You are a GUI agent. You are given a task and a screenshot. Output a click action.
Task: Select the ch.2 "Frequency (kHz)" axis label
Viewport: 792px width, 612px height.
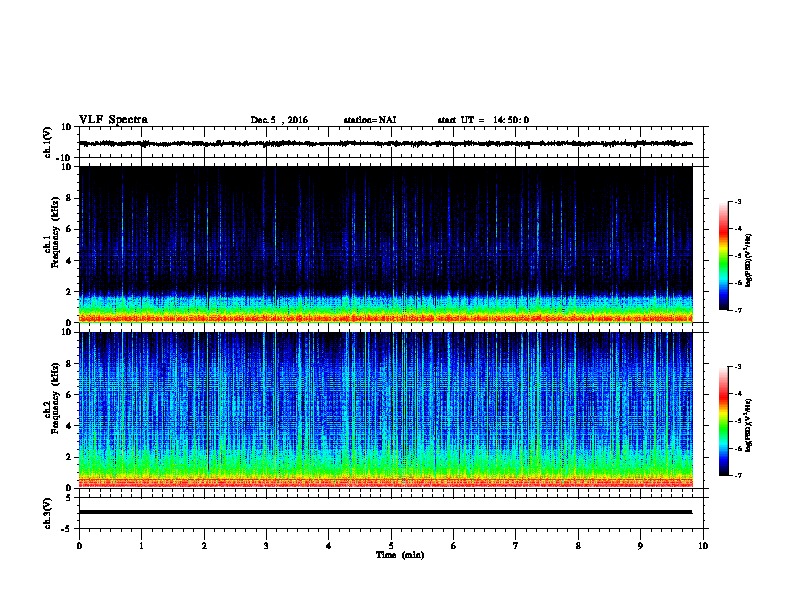coord(55,398)
